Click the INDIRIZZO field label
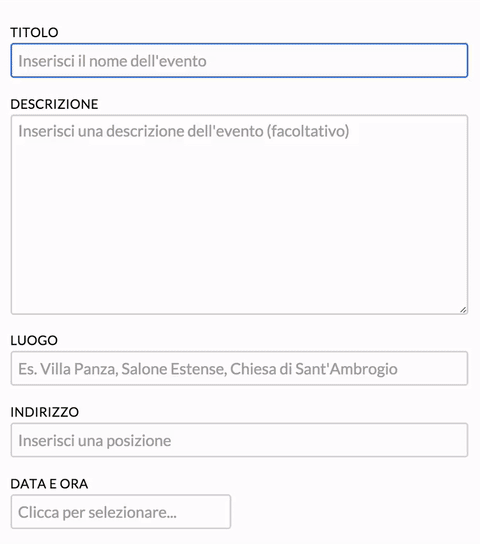 (45, 412)
